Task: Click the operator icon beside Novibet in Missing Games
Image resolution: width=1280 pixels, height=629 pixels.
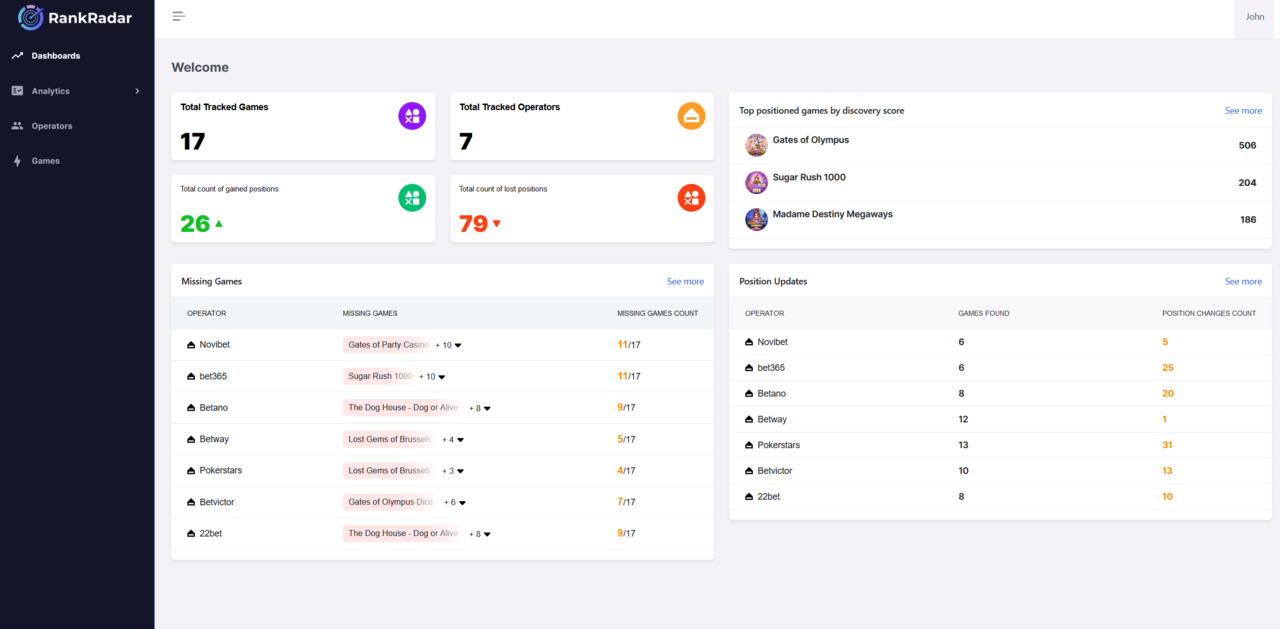Action: [x=191, y=345]
